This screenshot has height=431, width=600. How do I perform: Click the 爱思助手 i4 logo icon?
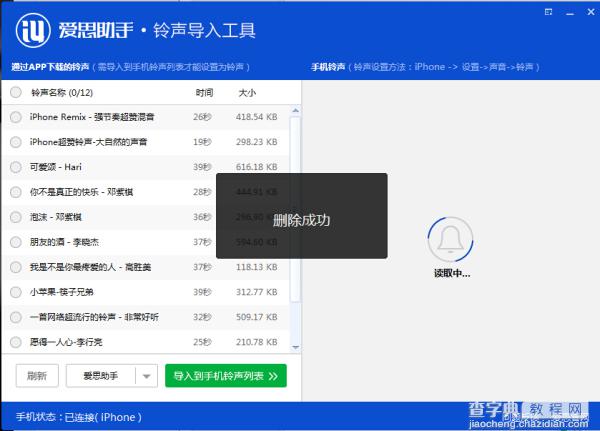33,30
